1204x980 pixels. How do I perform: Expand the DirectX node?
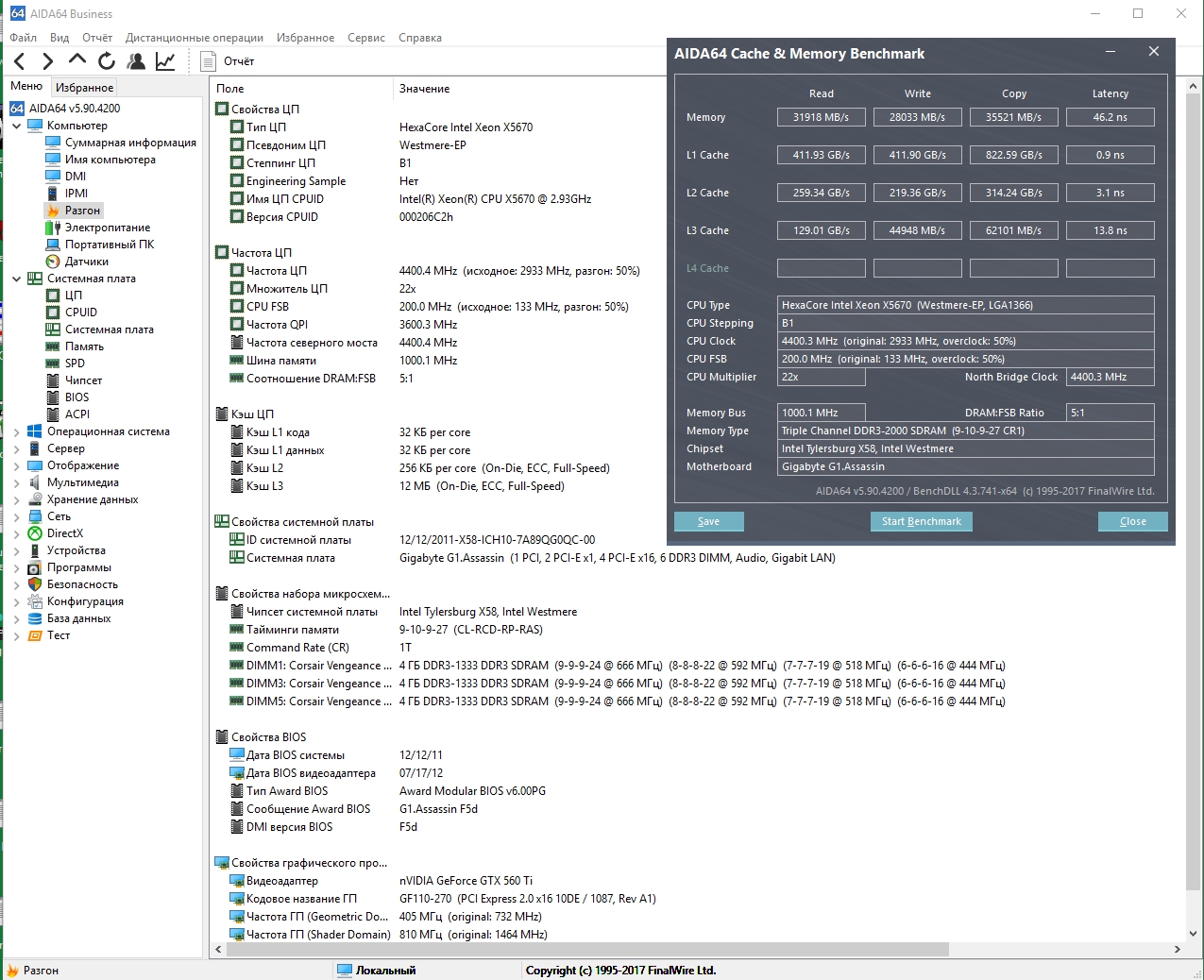(17, 533)
